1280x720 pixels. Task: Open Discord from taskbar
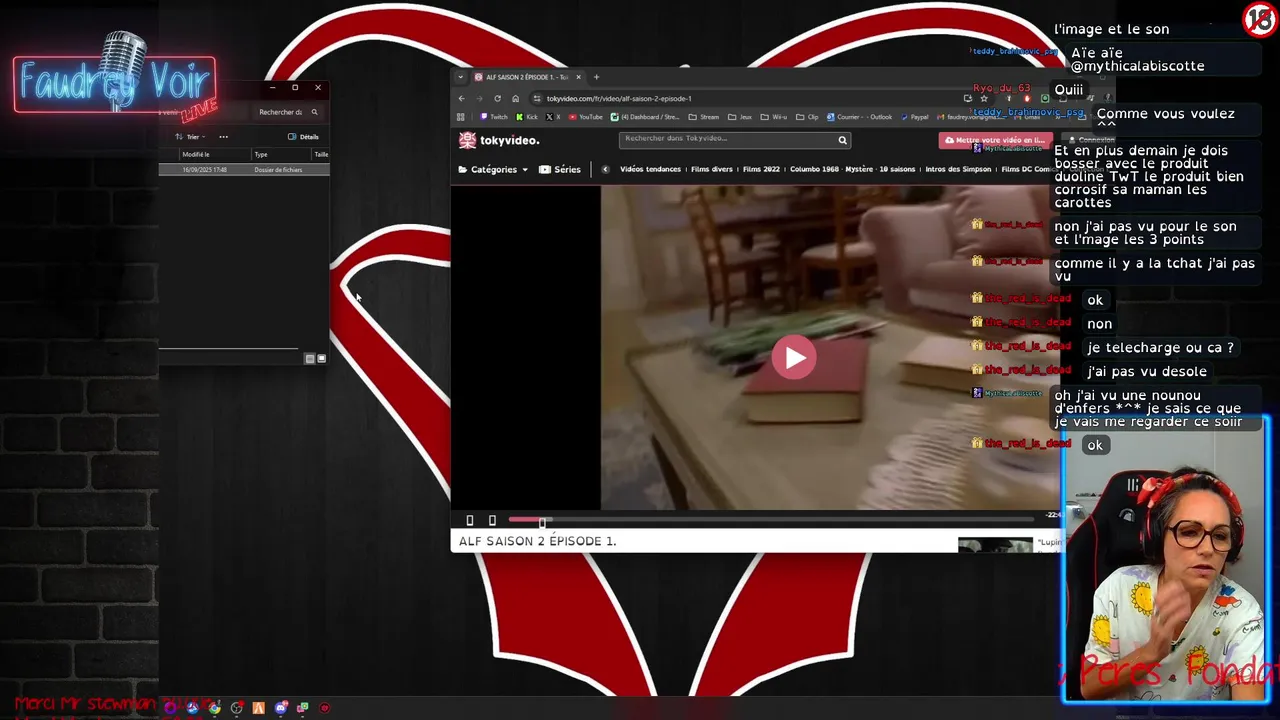point(281,708)
